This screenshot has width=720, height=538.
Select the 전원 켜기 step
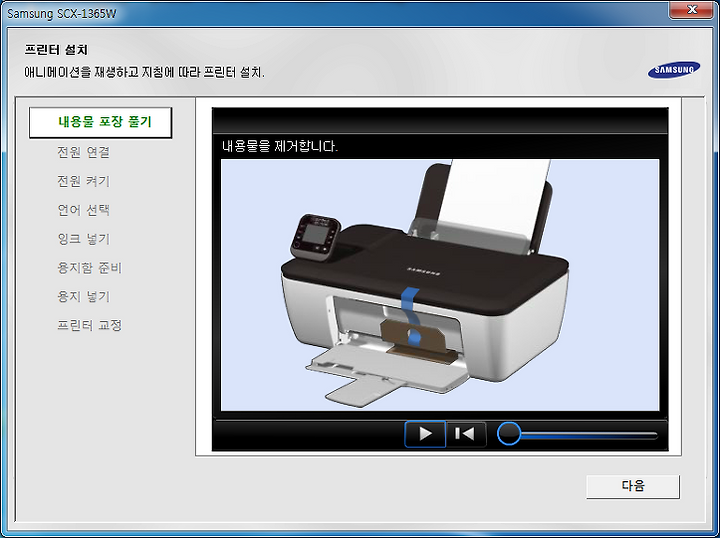coord(84,181)
